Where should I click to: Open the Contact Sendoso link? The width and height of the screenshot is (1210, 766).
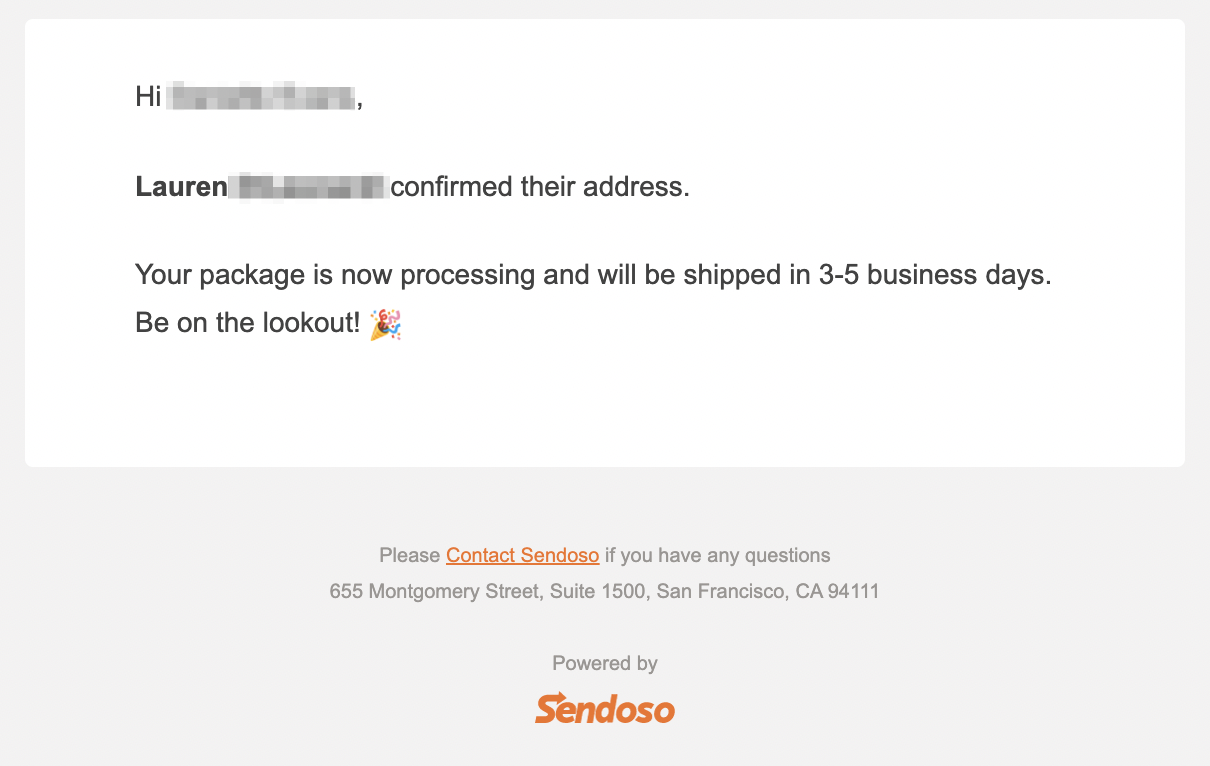523,555
